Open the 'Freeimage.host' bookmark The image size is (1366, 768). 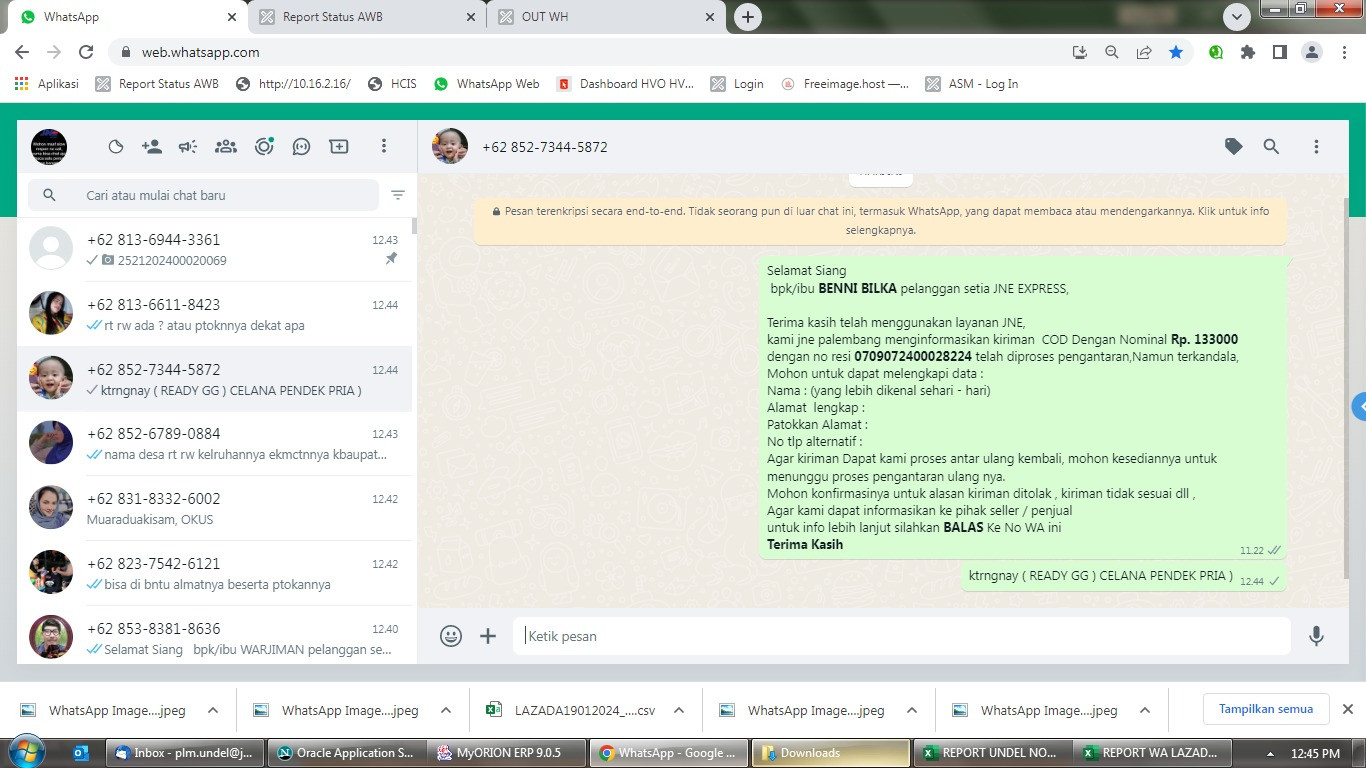(845, 84)
